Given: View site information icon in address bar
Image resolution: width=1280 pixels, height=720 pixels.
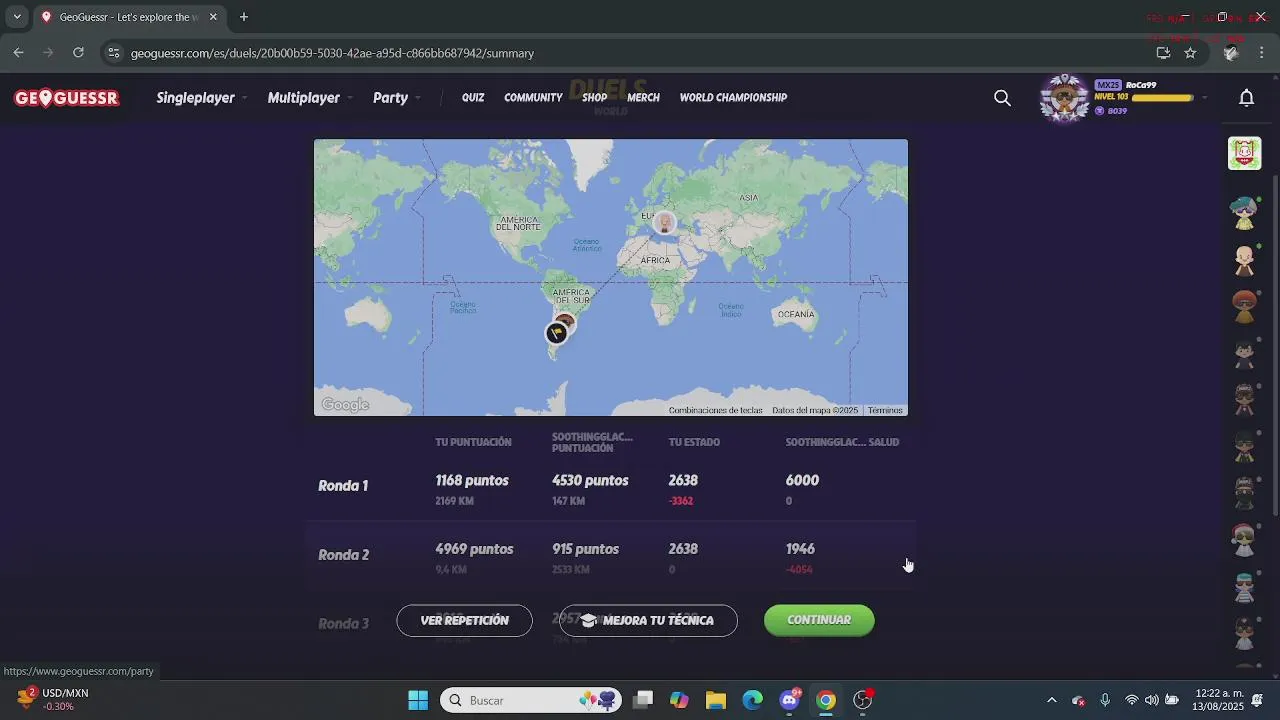Looking at the screenshot, I should 114,53.
